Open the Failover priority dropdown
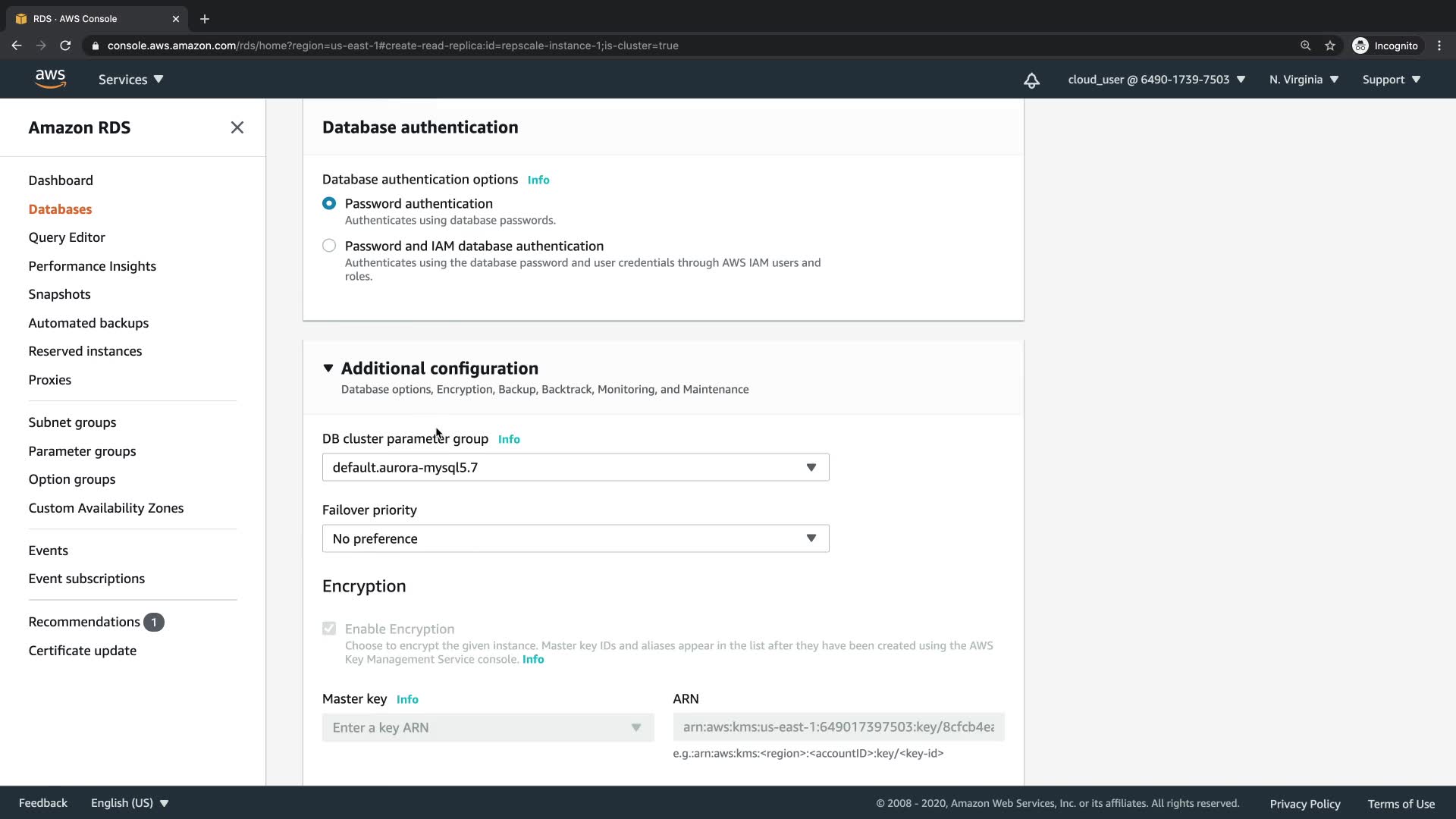 click(x=575, y=538)
